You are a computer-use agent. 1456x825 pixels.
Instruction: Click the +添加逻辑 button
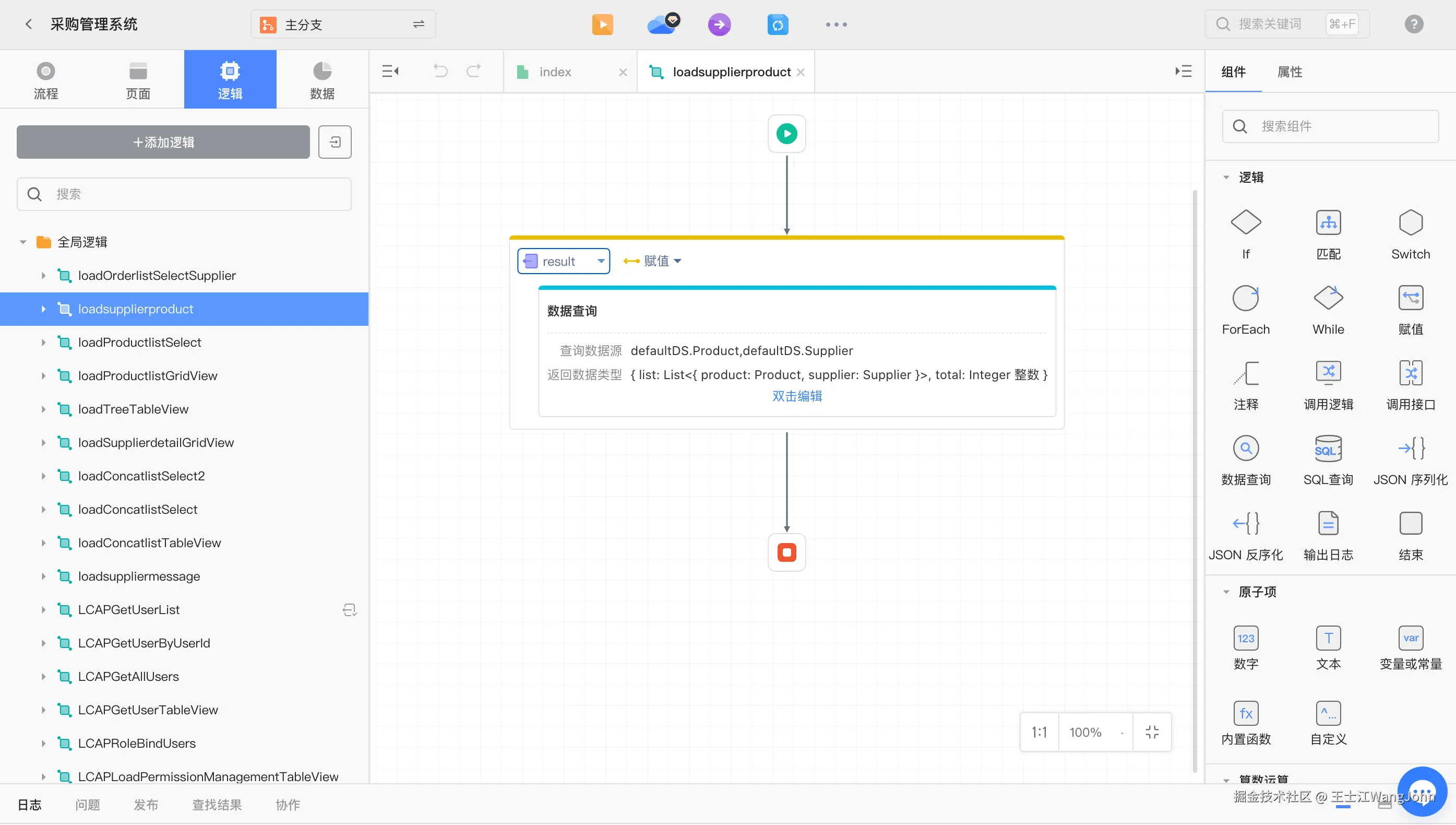(x=163, y=142)
